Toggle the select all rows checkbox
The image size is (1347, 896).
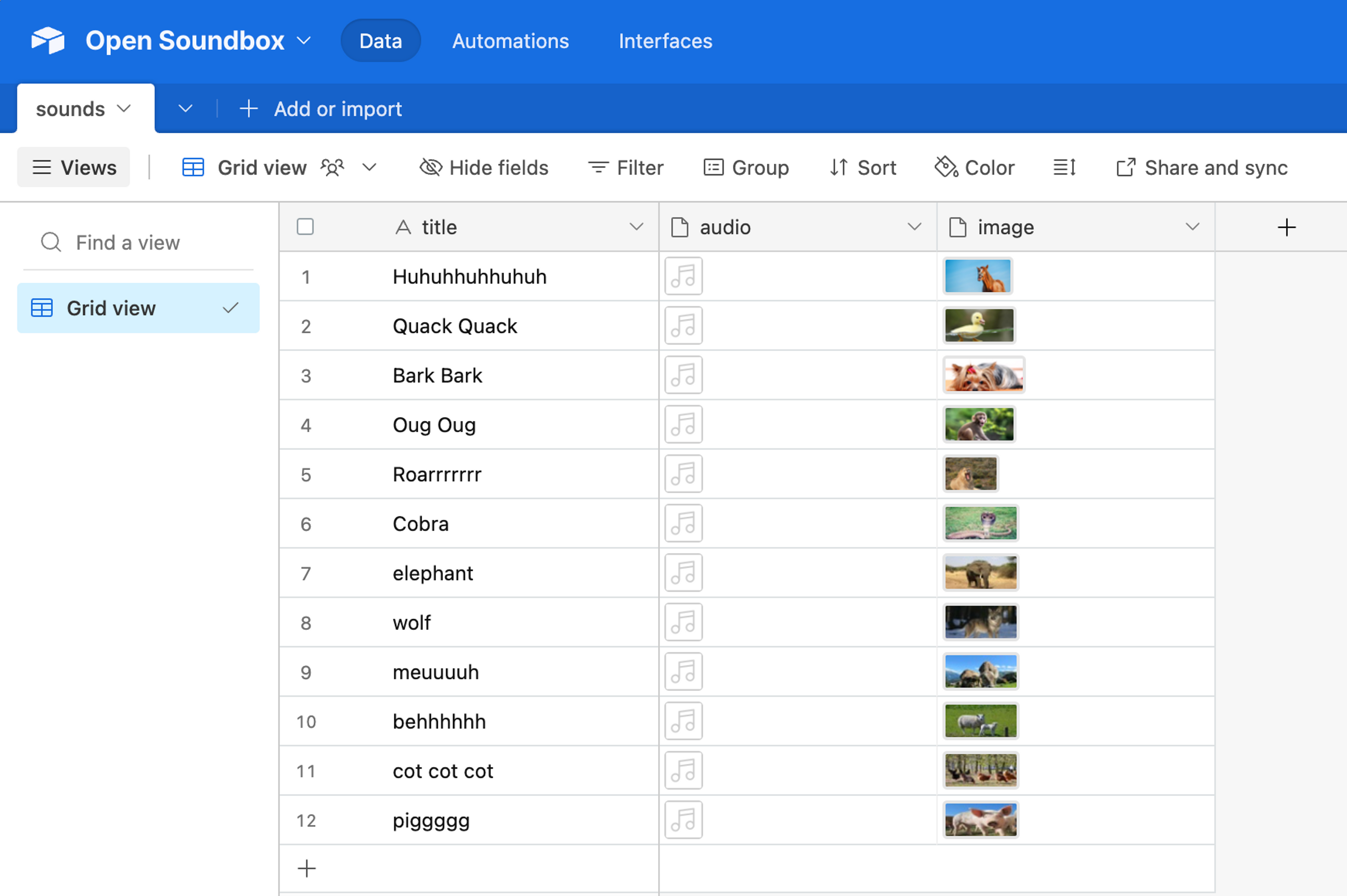[x=305, y=227]
